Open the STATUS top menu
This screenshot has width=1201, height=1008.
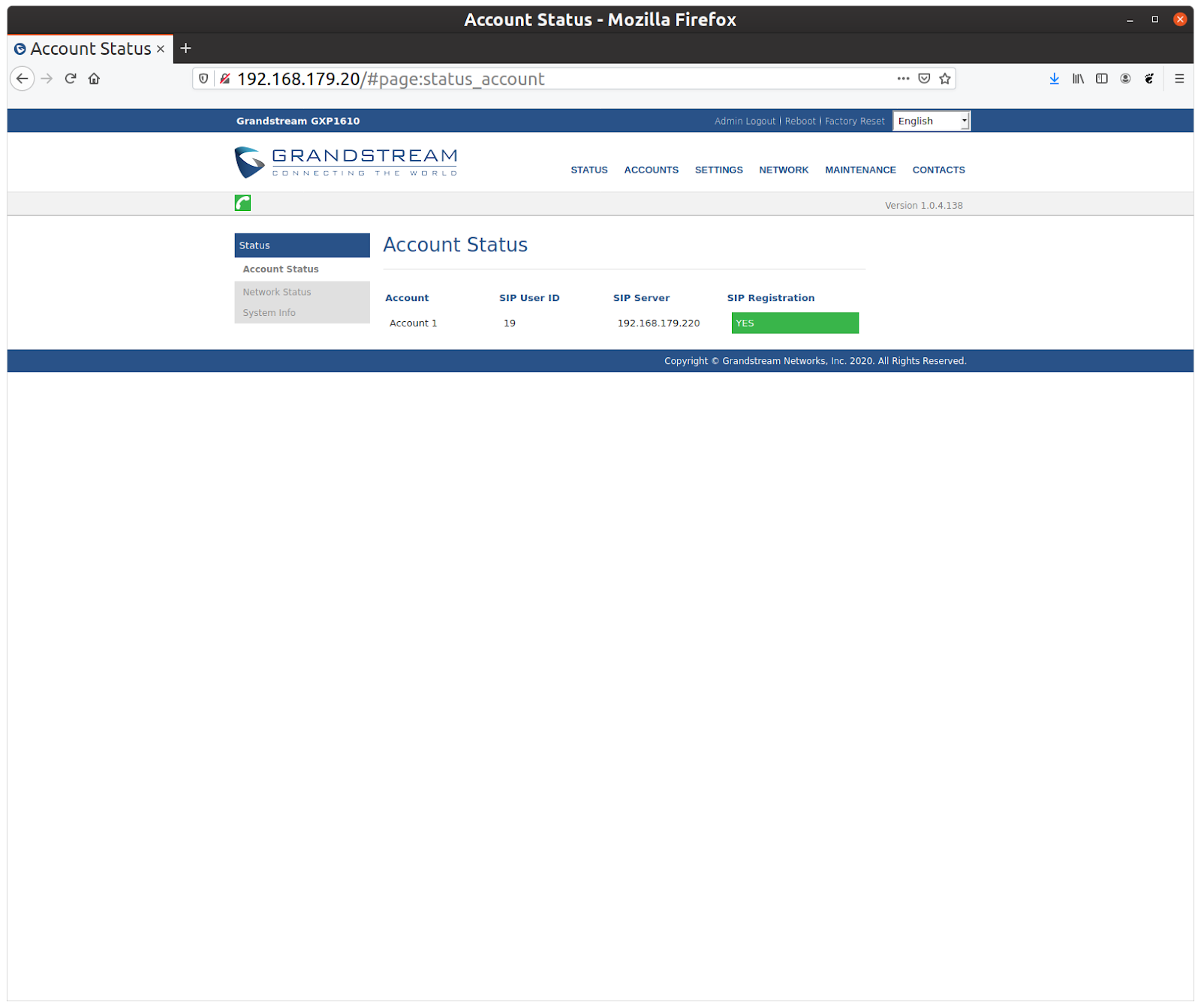coord(589,170)
